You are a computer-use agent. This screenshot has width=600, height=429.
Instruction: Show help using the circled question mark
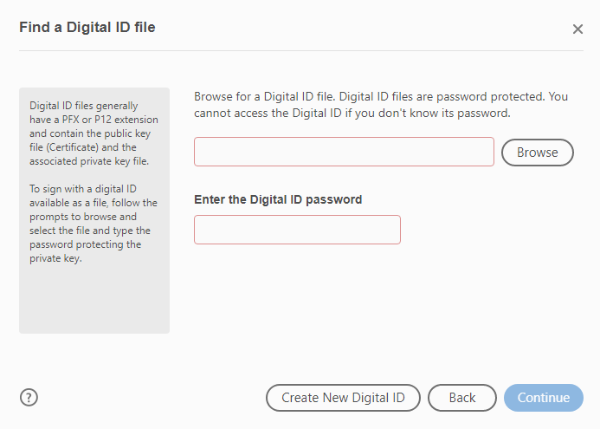pyautogui.click(x=29, y=397)
